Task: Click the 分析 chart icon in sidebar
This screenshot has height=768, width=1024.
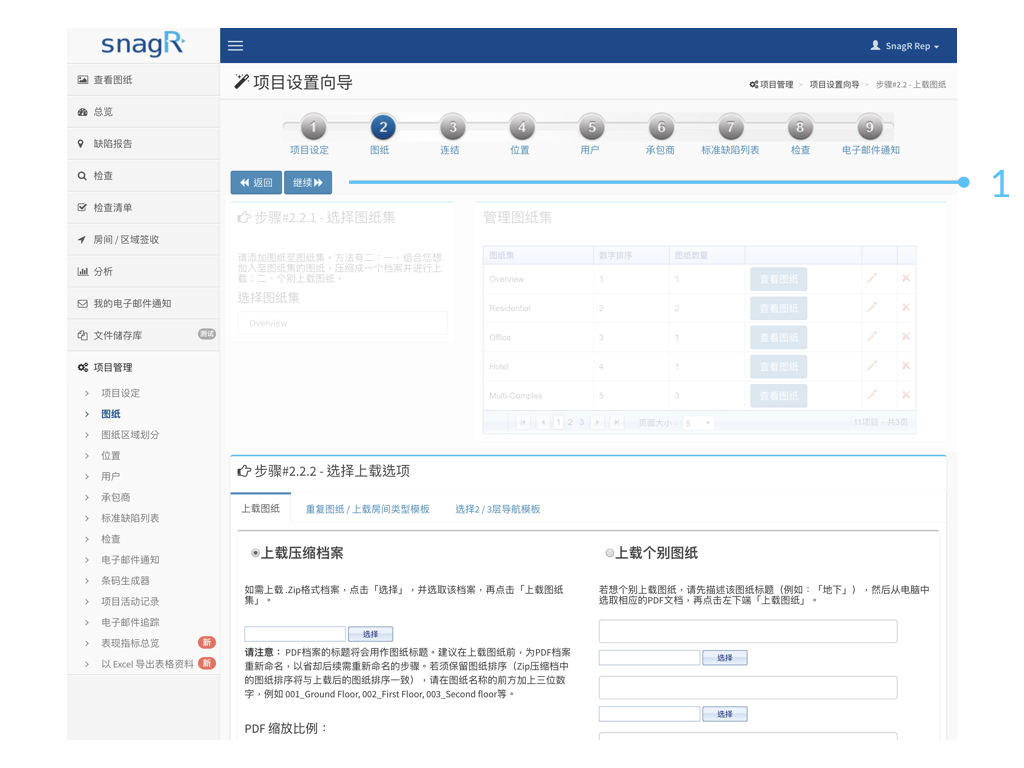Action: coord(82,272)
